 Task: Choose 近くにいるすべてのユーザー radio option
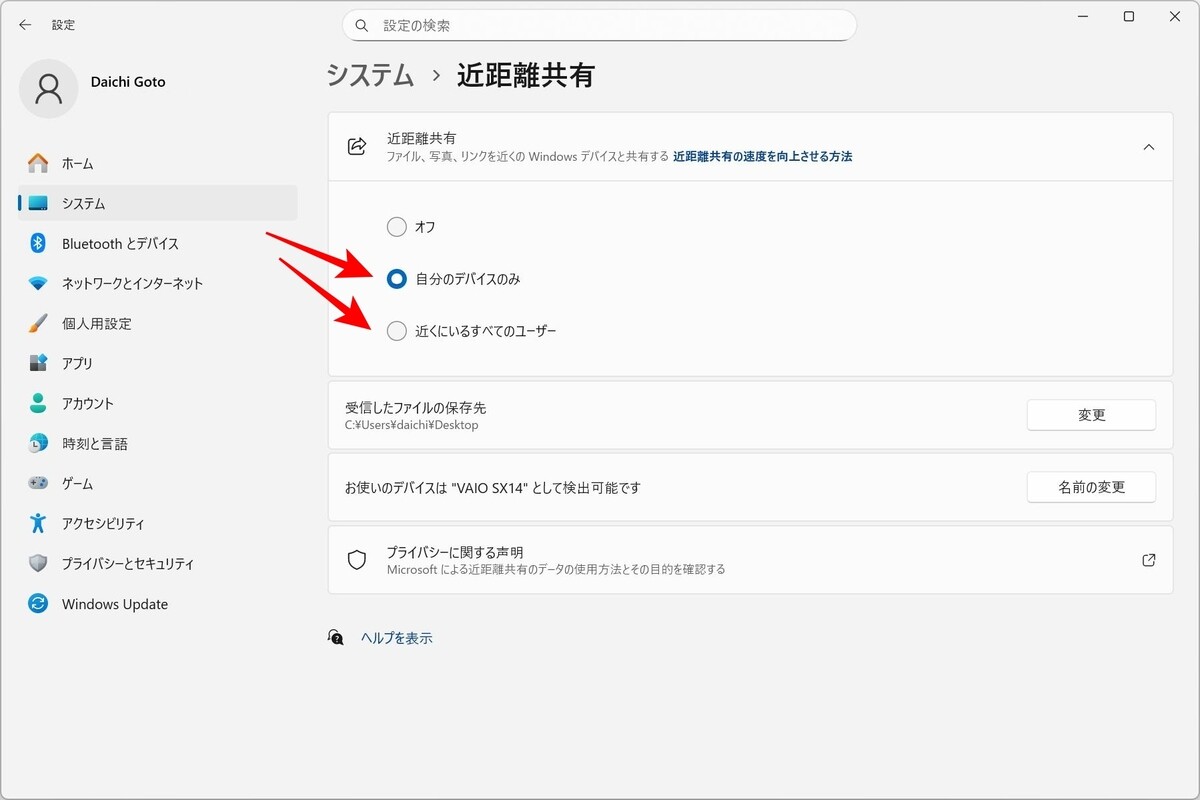397,331
